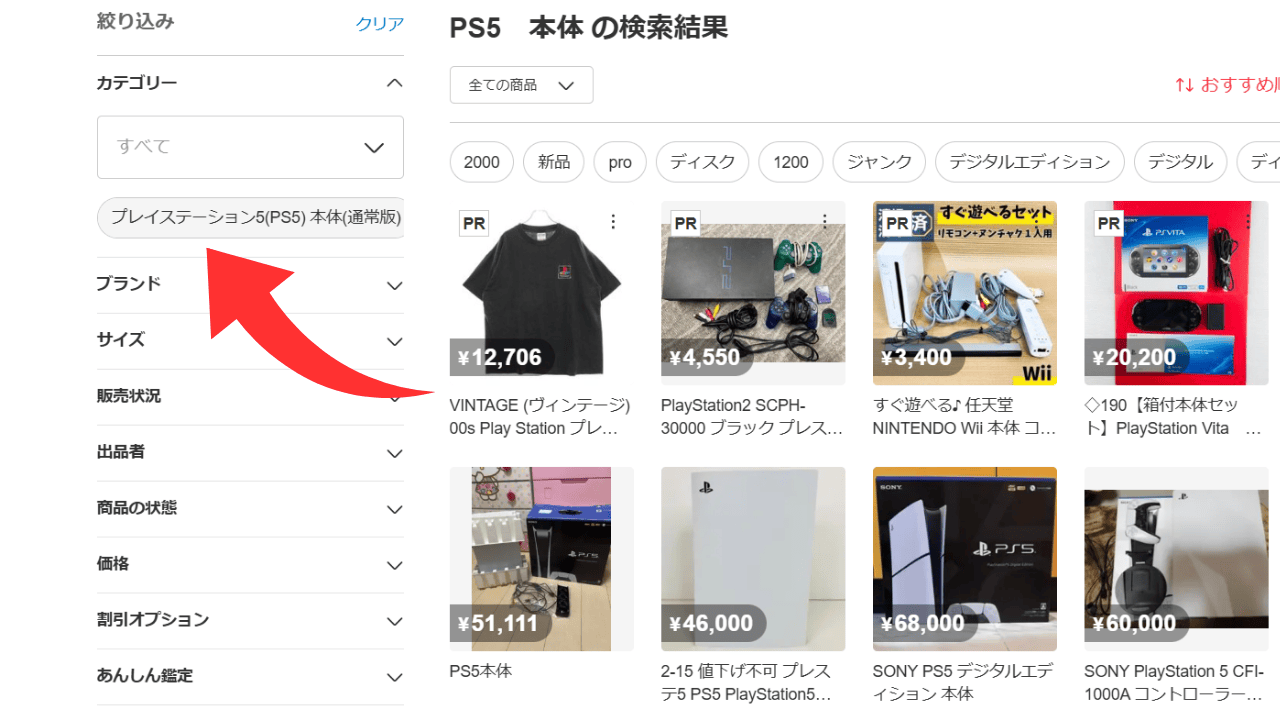Open the ¥68,000 SONY PS5 listing image

coord(964,559)
